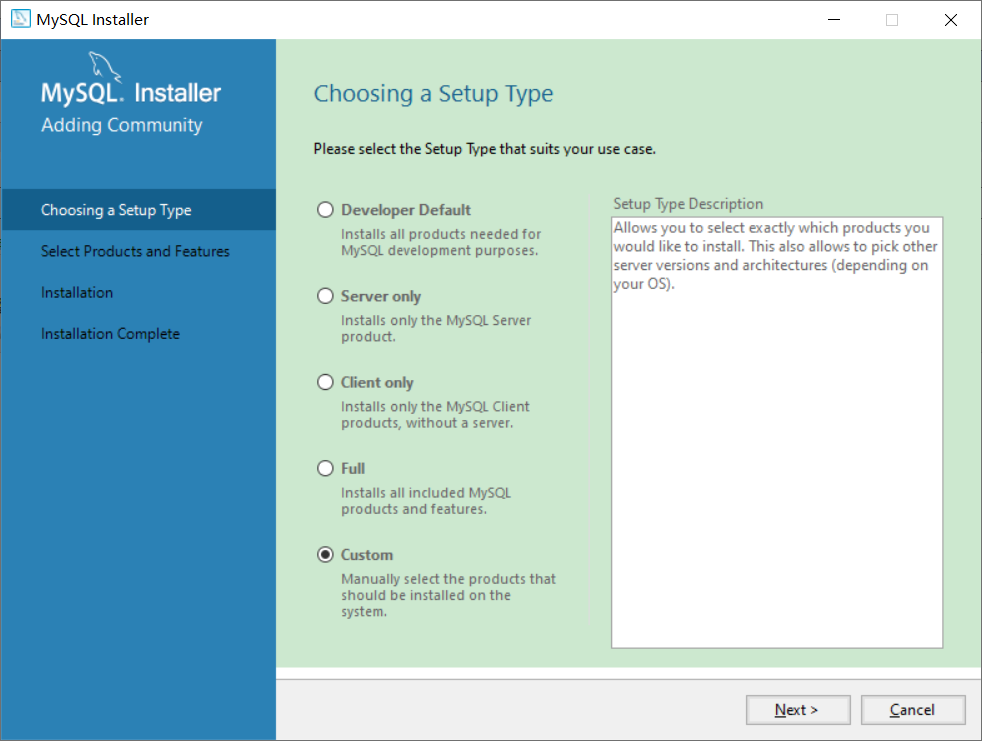Click the MySQL Installer title bar icon
Image resolution: width=982 pixels, height=741 pixels.
point(21,19)
